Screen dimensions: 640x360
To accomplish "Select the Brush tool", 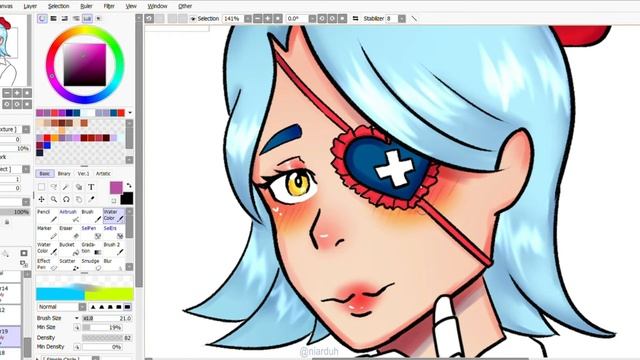I will pyautogui.click(x=91, y=216).
